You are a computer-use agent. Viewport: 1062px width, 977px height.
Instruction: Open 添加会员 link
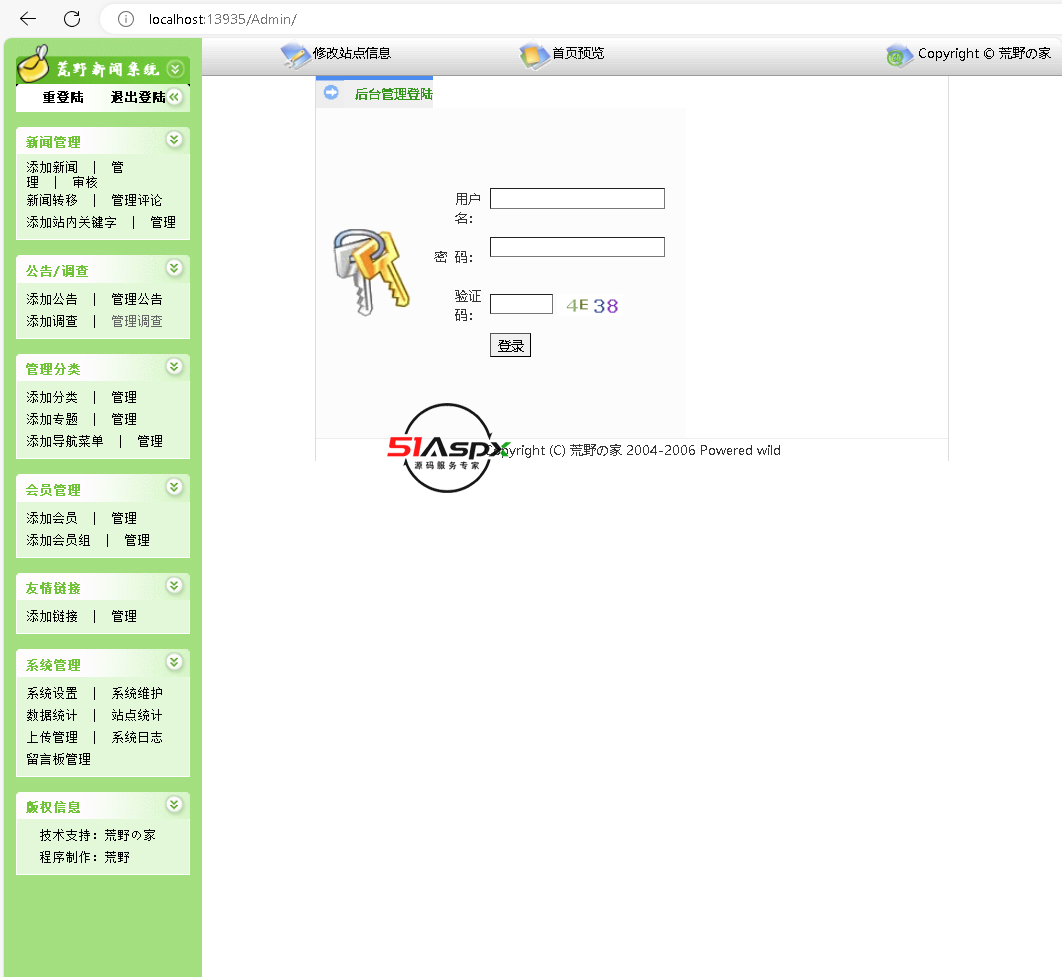pyautogui.click(x=52, y=519)
